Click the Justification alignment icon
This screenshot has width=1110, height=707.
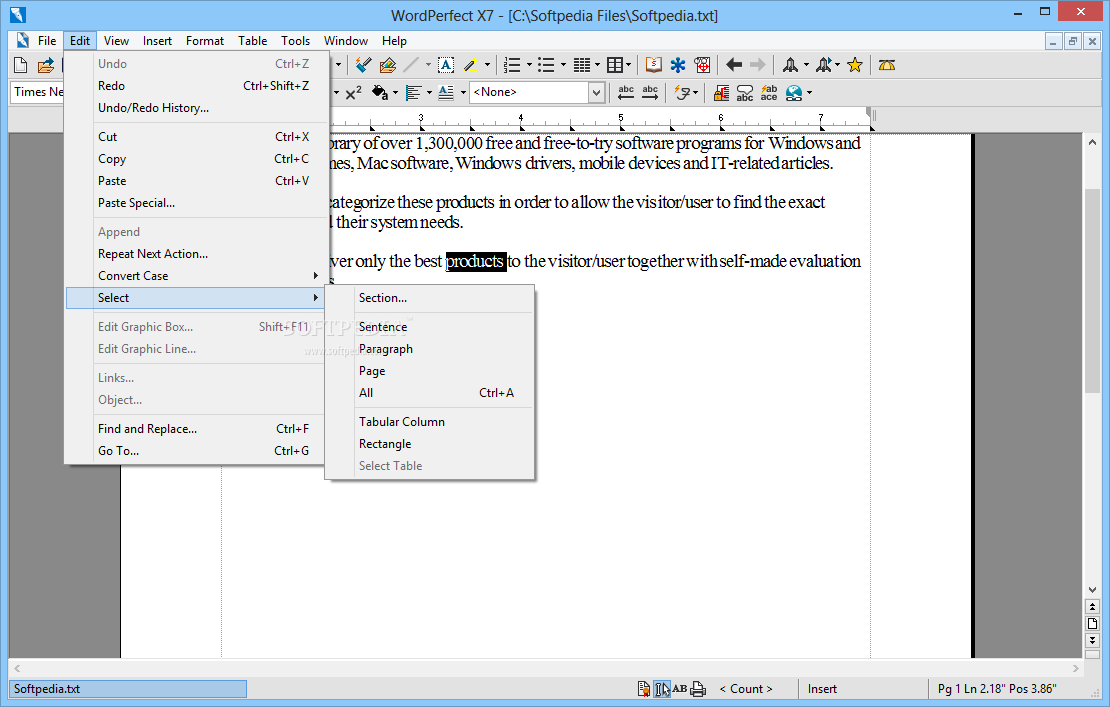tap(413, 93)
